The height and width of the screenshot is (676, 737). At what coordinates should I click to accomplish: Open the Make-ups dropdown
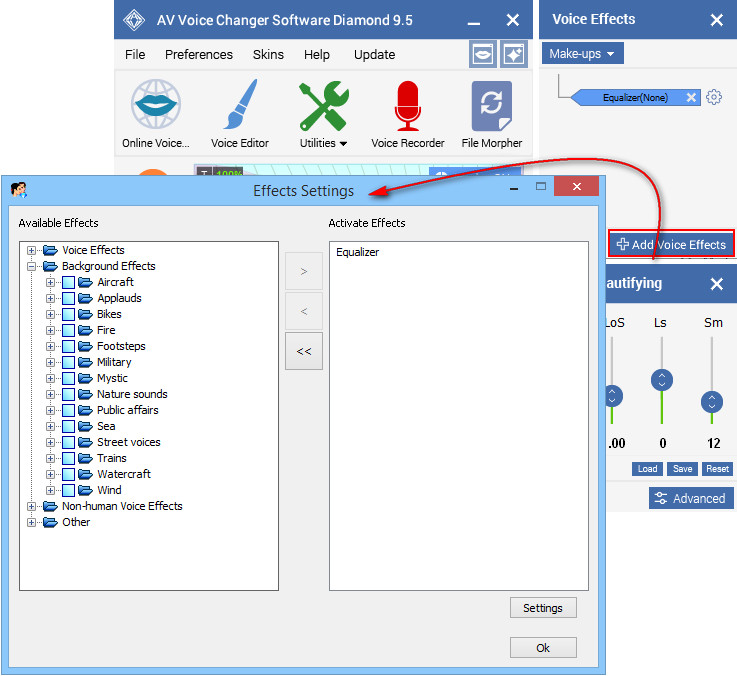click(582, 53)
